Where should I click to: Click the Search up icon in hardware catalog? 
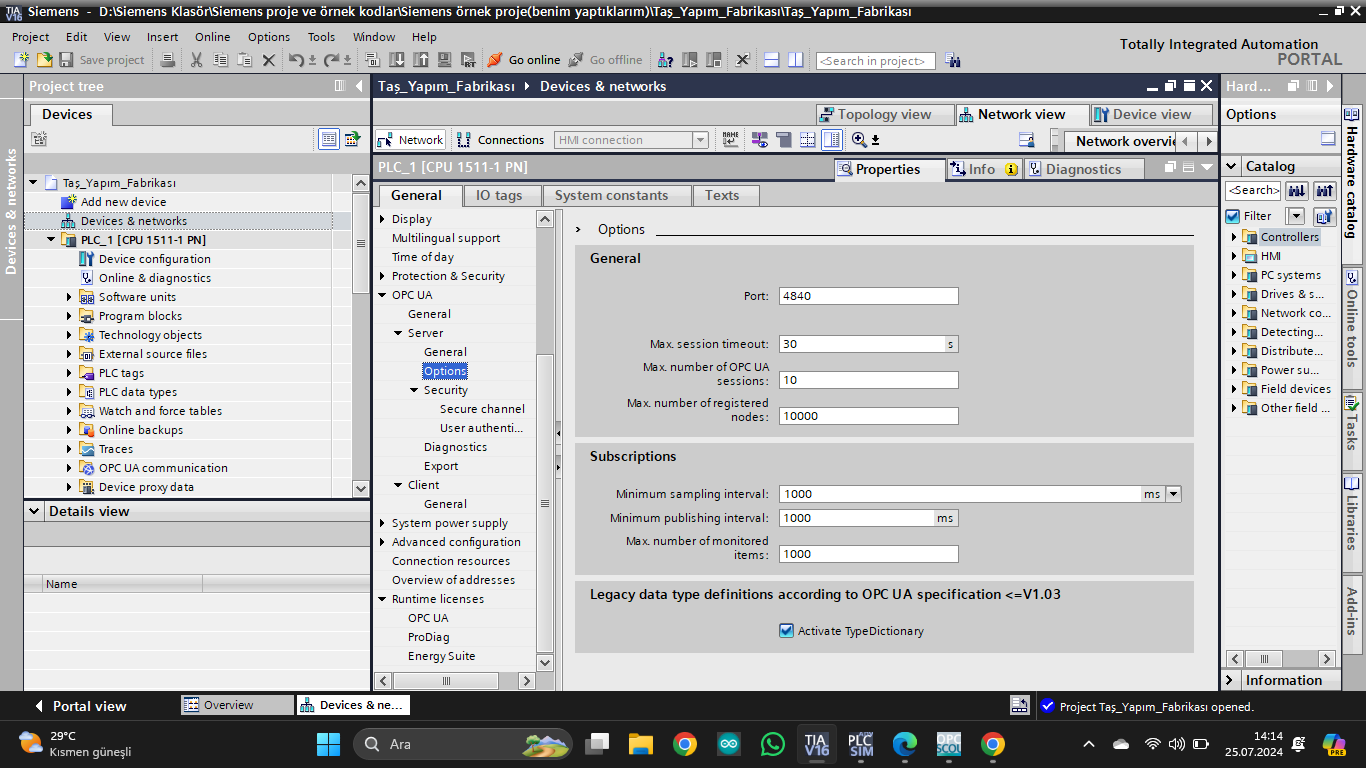(x=1325, y=190)
